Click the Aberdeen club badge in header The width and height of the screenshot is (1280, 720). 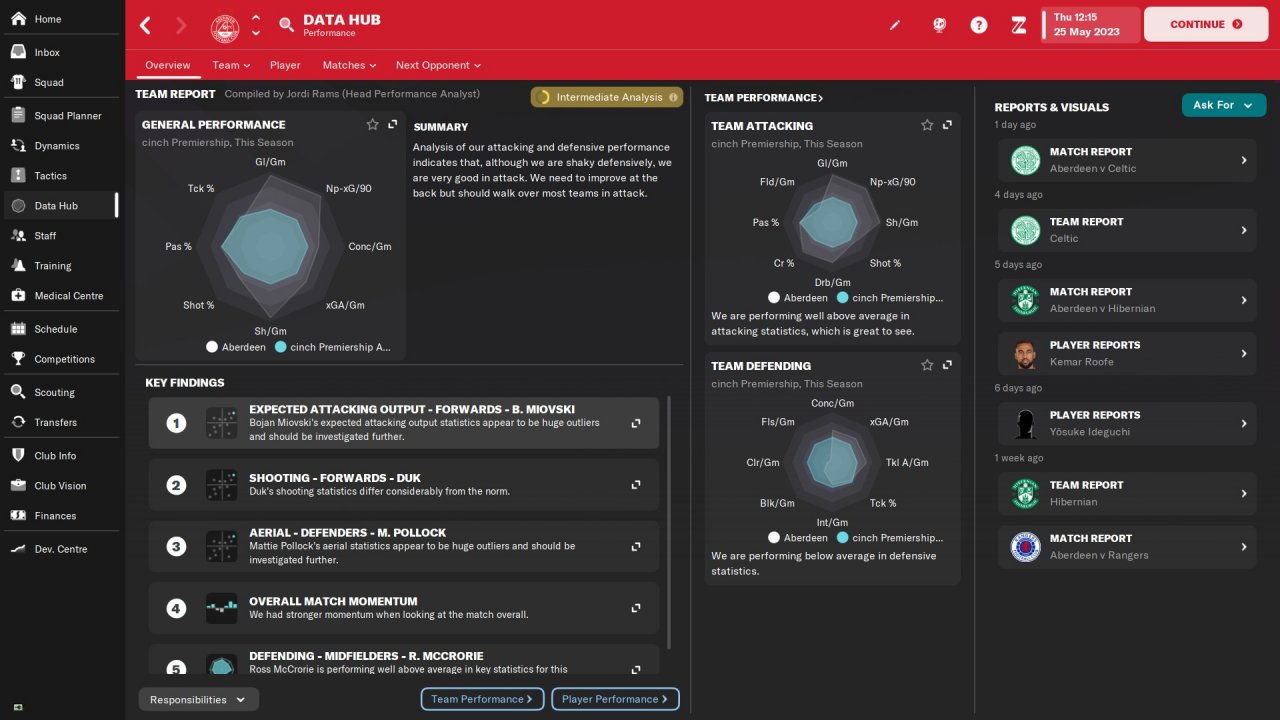225,25
